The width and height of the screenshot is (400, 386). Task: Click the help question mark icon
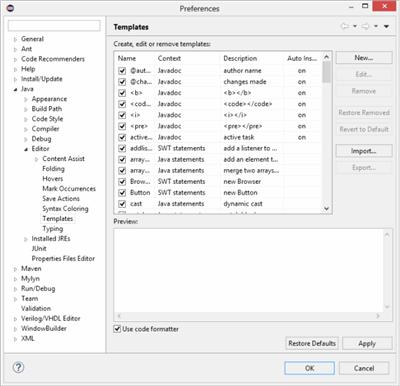click(18, 367)
